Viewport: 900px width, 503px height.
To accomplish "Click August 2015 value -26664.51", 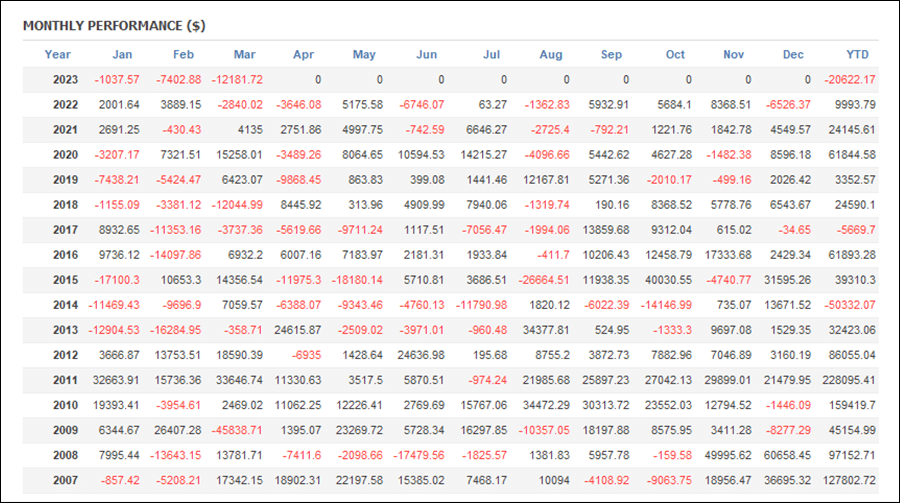I will tap(544, 280).
